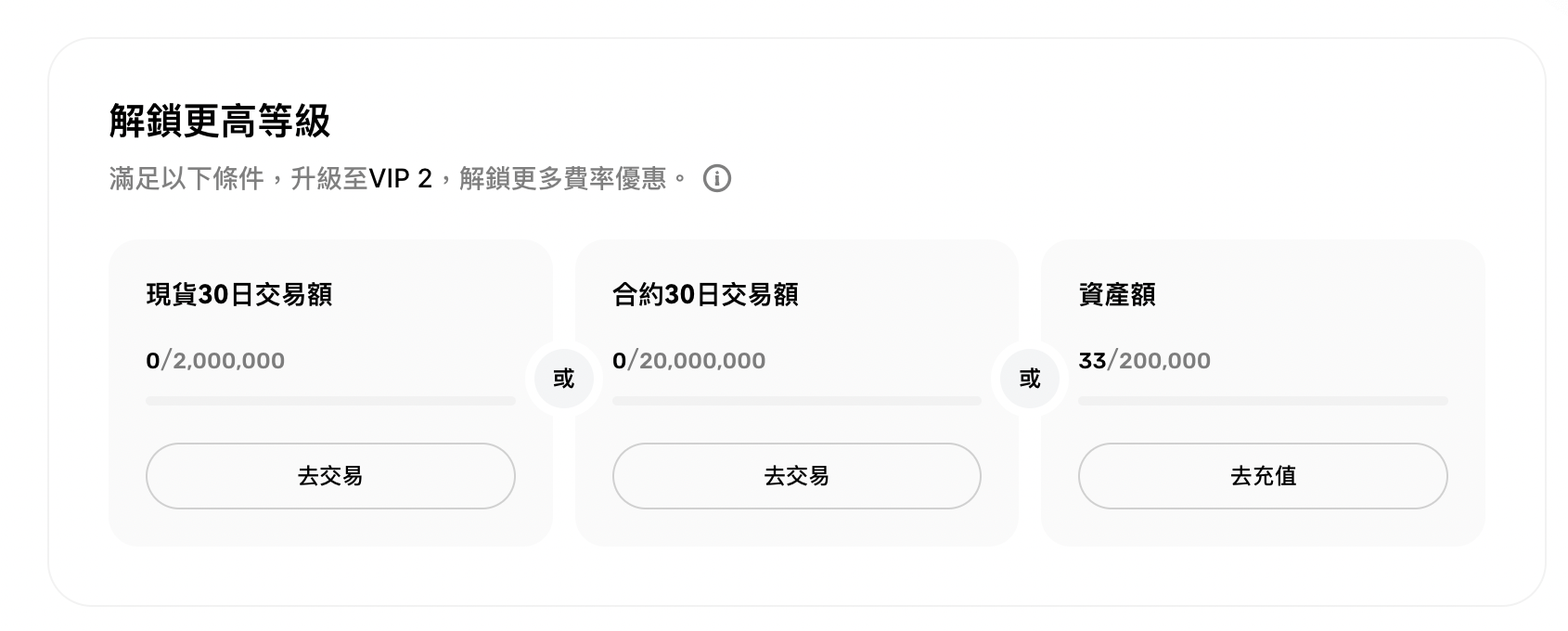Select the middle futures condition card

[x=796, y=390]
